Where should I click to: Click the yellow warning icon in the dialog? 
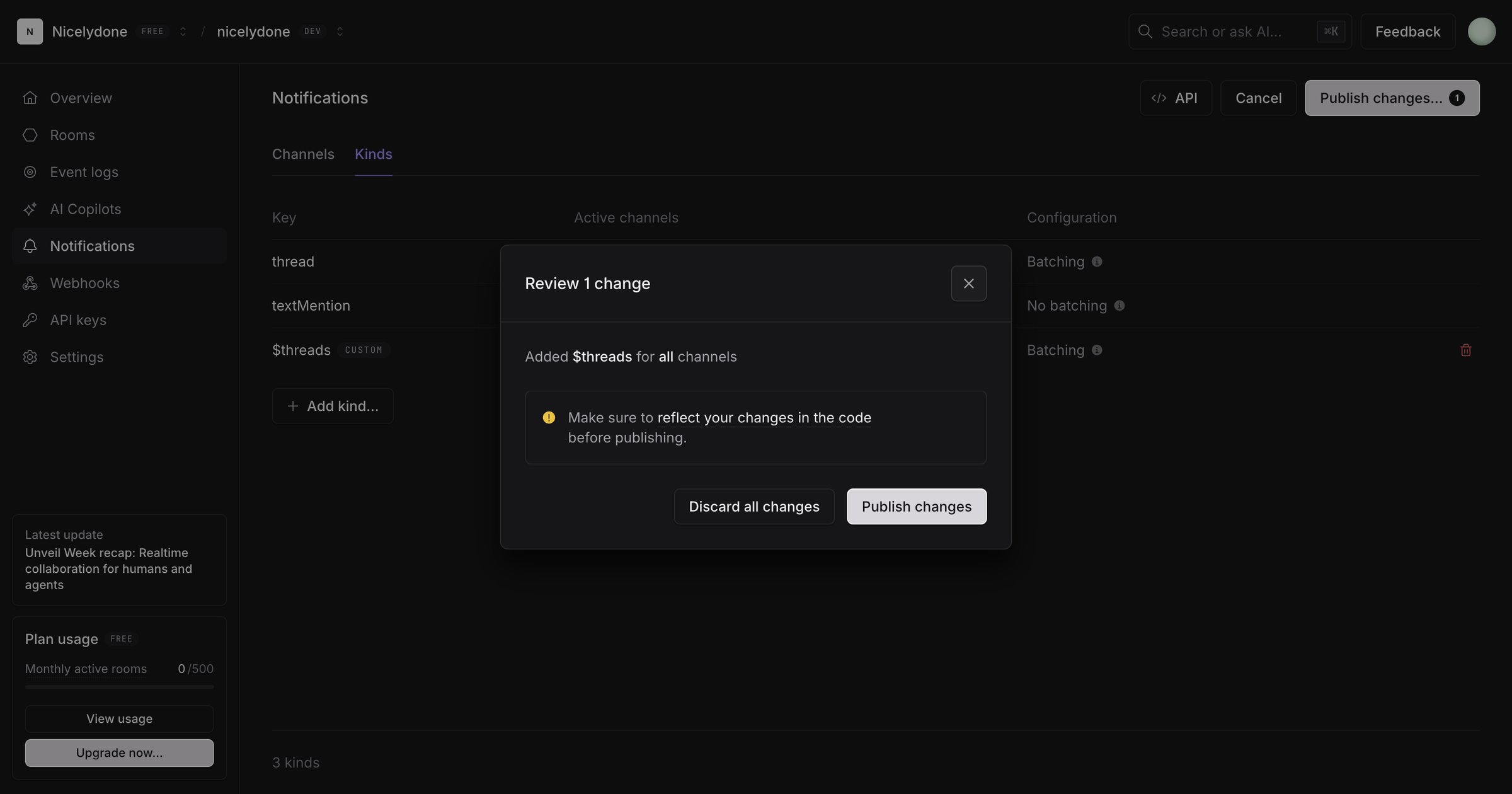click(x=549, y=417)
